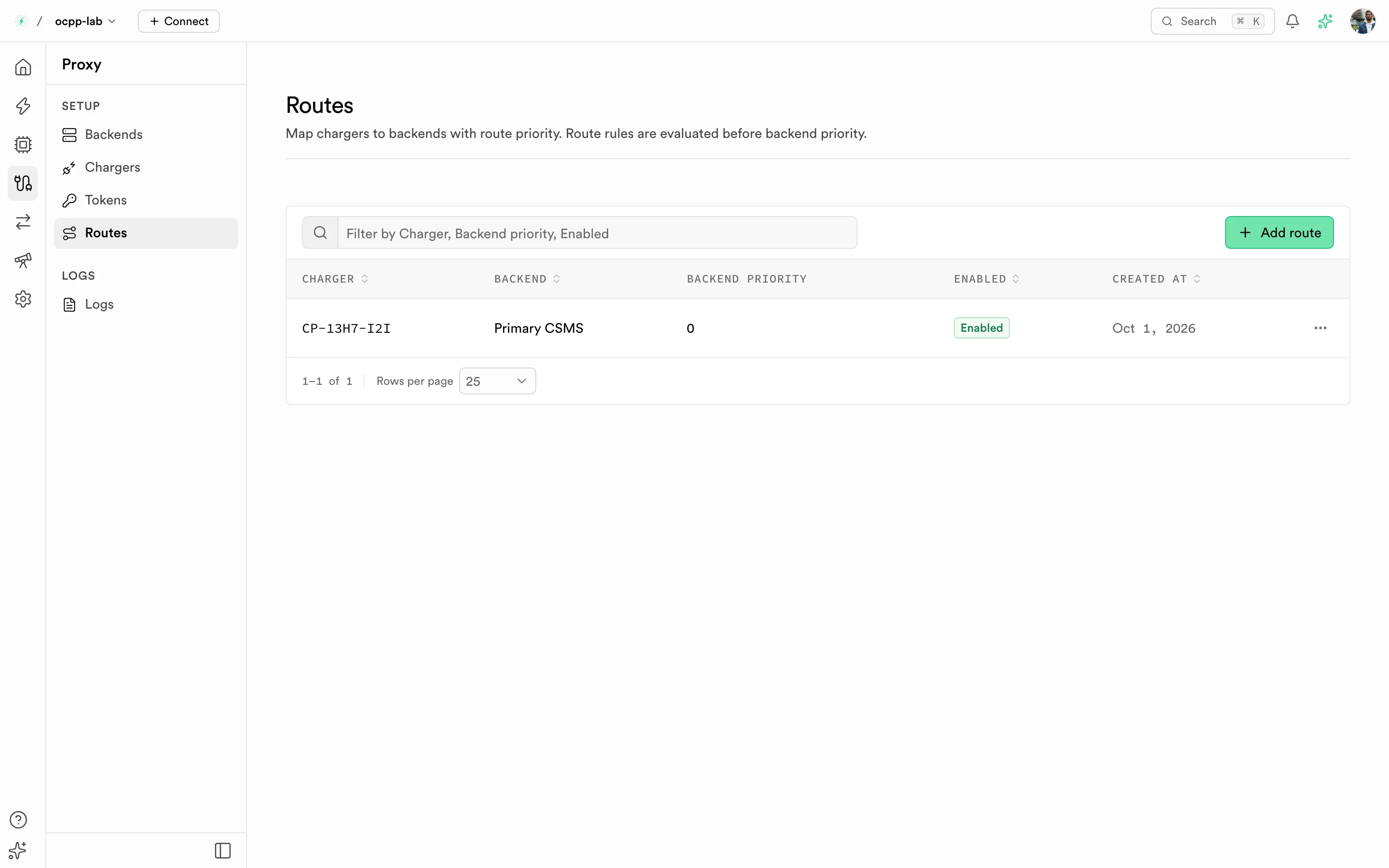Click the app logo in top left
This screenshot has width=1389, height=868.
[21, 21]
